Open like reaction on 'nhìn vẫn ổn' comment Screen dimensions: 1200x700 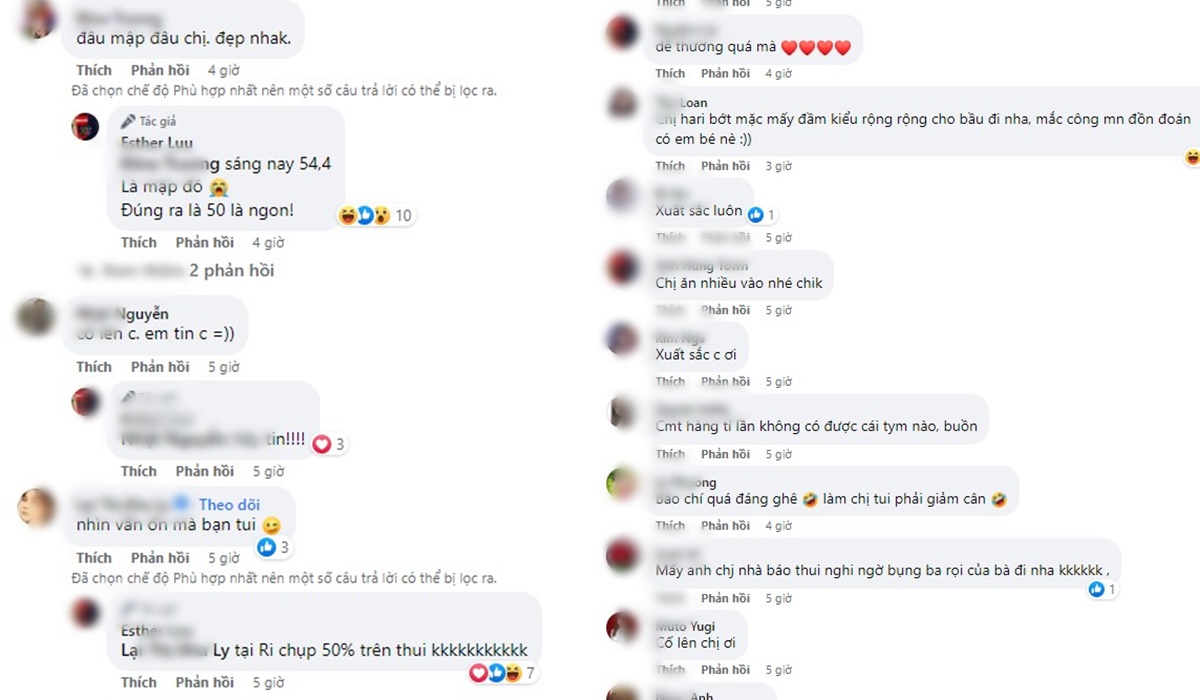coord(274,547)
